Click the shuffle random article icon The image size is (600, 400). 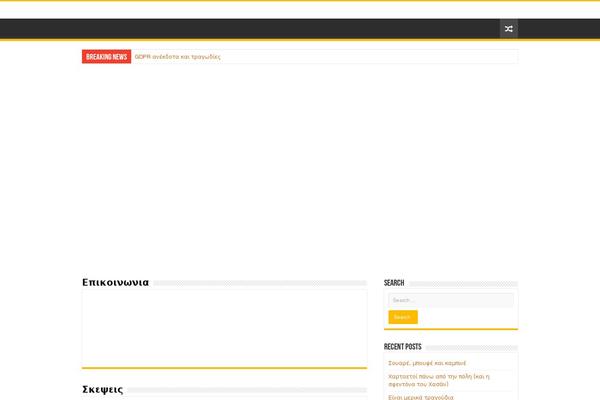509,29
